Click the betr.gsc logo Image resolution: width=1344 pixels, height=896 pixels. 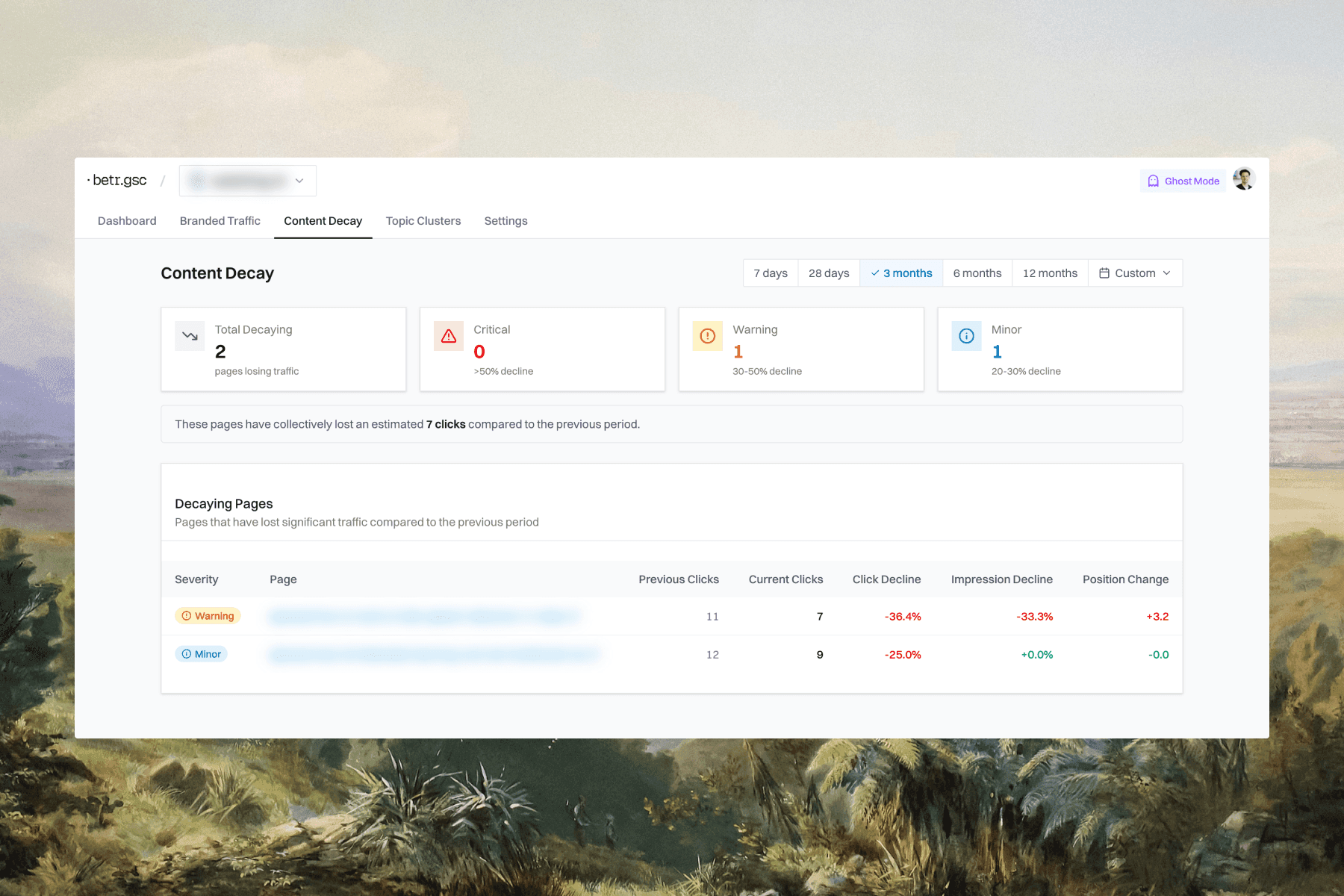(118, 181)
